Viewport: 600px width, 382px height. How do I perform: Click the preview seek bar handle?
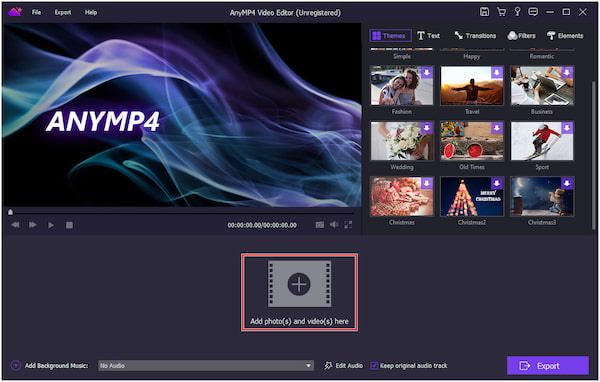tap(10, 212)
